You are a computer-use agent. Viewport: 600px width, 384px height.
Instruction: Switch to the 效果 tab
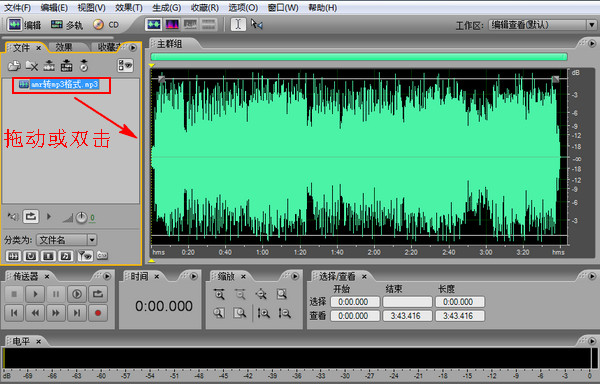(64, 47)
